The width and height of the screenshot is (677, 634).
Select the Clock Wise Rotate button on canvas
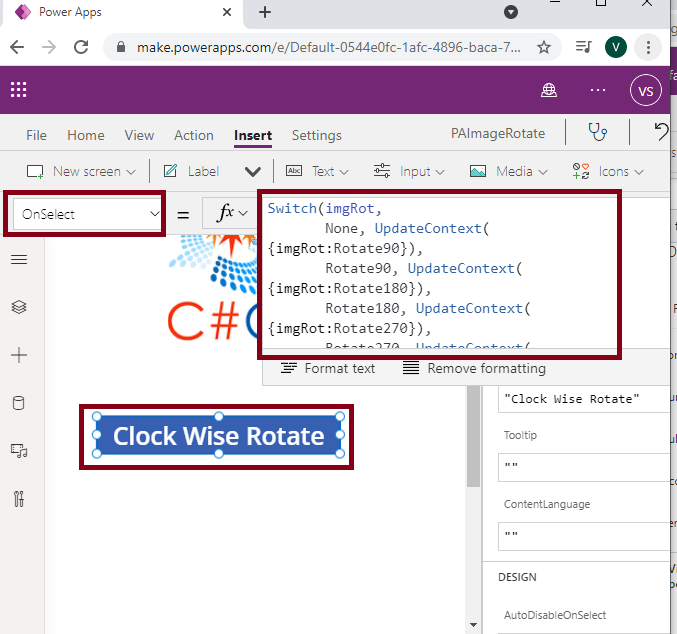click(x=218, y=435)
